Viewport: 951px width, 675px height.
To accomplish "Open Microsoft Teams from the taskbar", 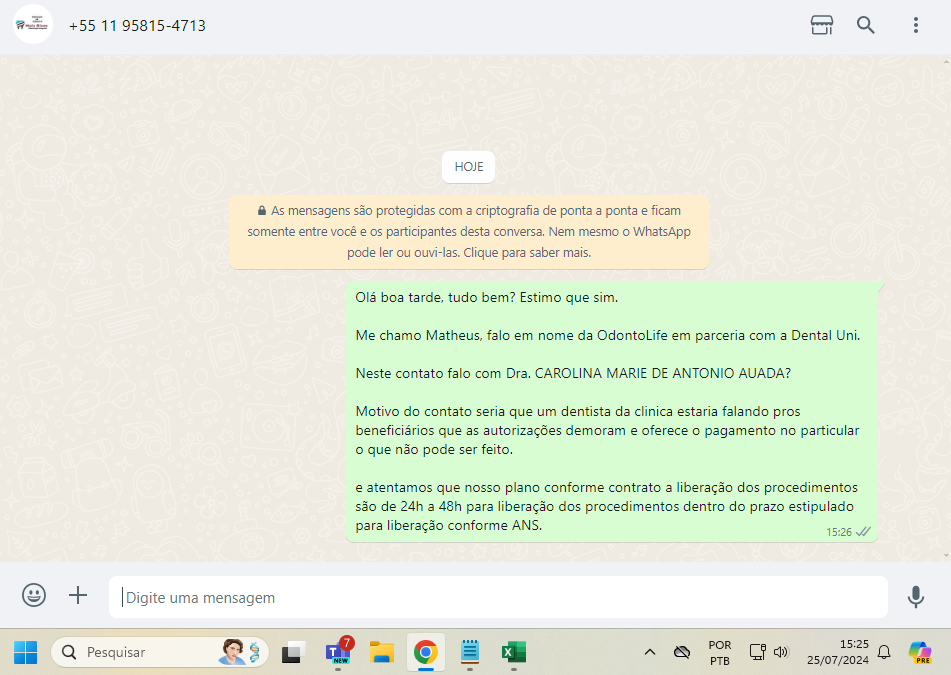I will pyautogui.click(x=338, y=653).
